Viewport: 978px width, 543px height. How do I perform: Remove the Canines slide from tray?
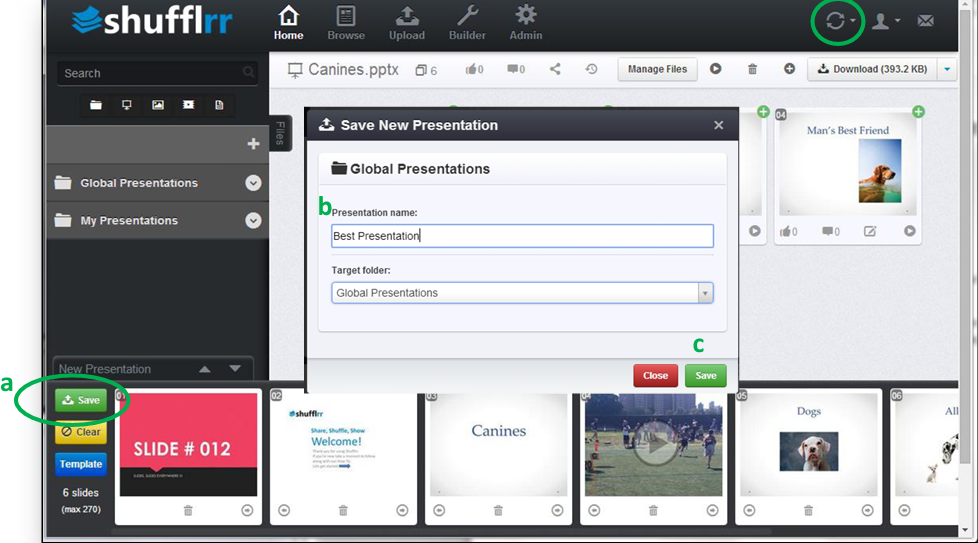point(498,511)
